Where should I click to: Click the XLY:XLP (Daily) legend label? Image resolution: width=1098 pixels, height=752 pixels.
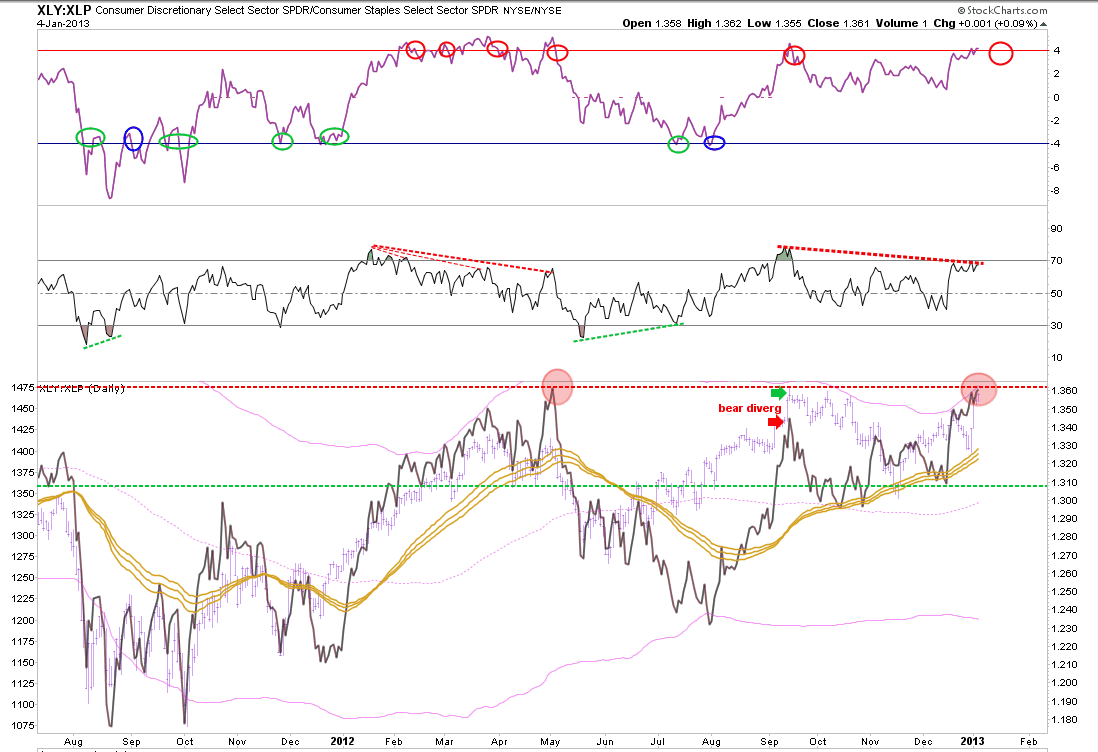tap(81, 389)
